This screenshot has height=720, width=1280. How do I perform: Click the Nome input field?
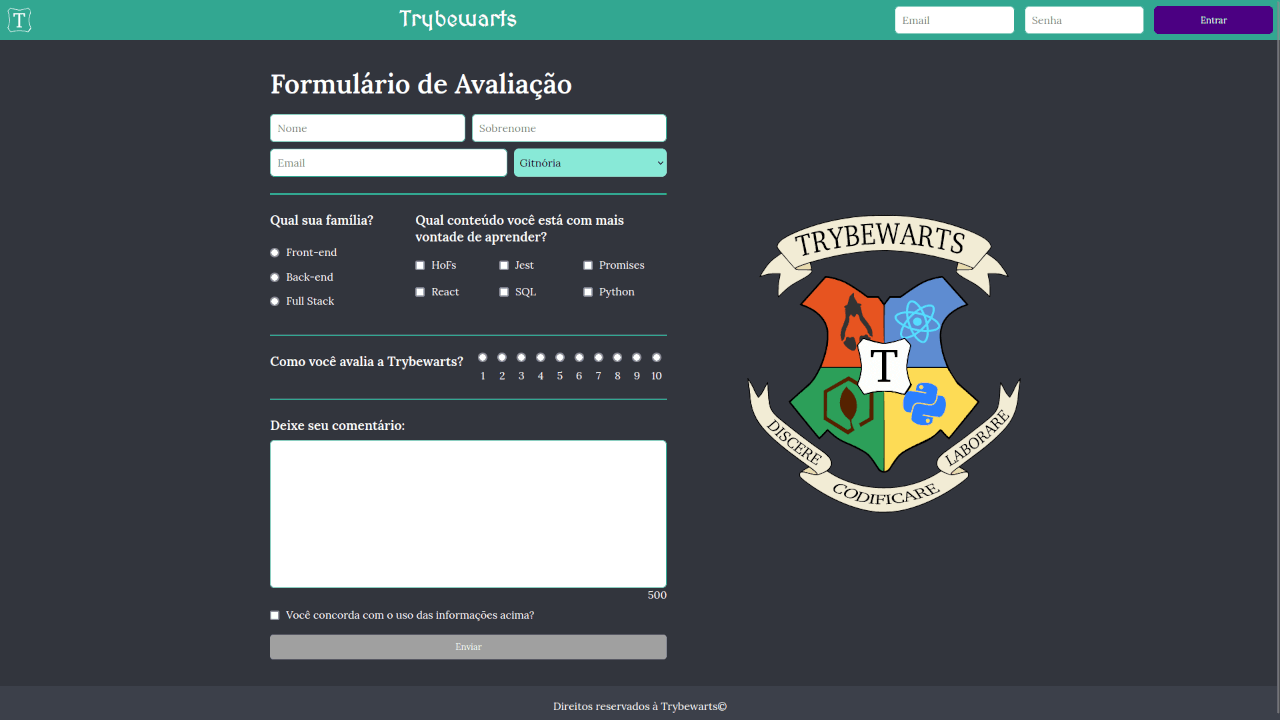pyautogui.click(x=367, y=128)
